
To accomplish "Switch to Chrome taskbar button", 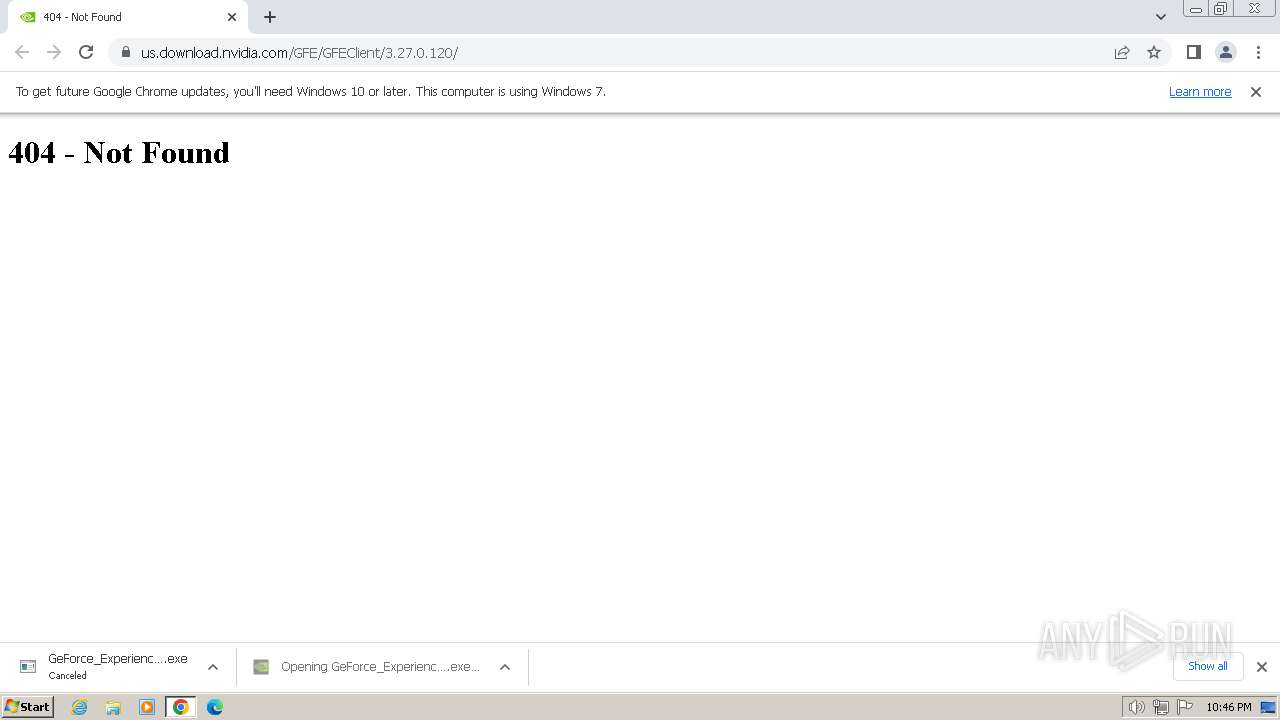I will point(181,707).
